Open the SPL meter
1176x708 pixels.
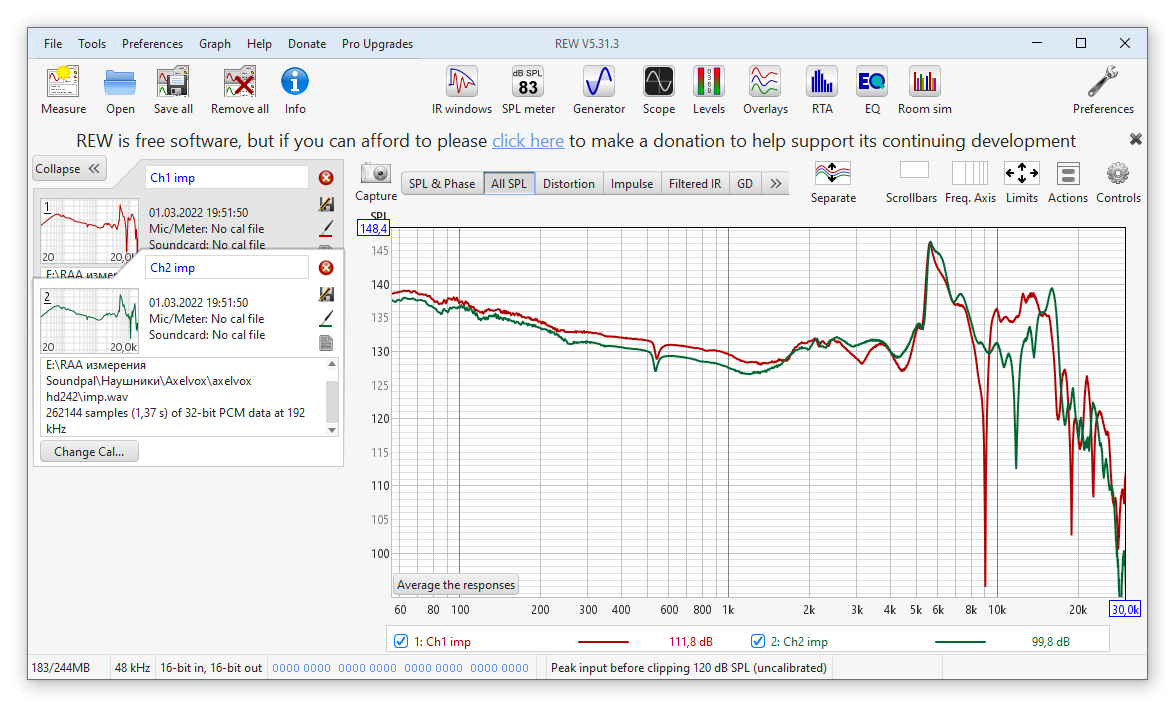tap(528, 82)
